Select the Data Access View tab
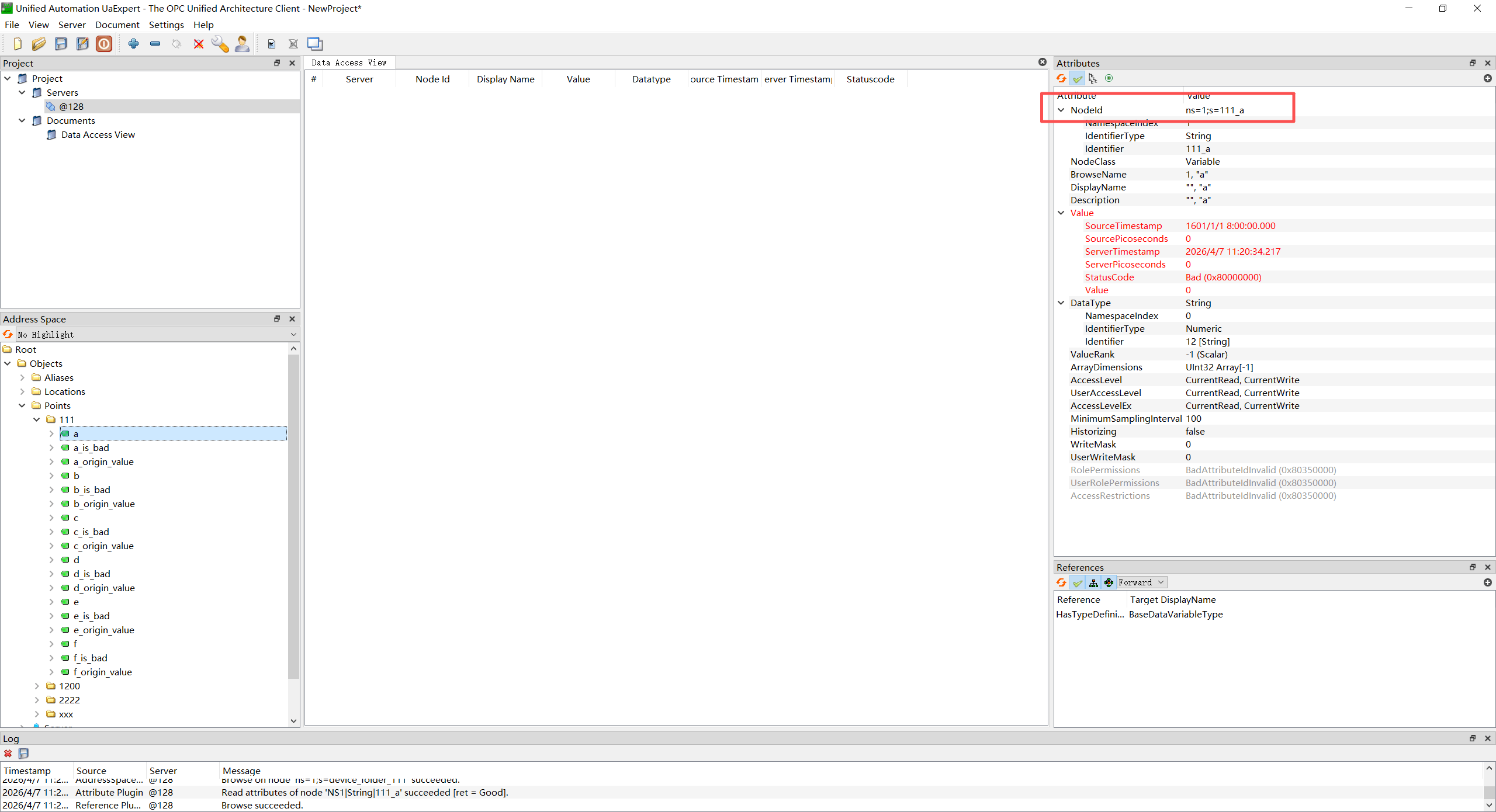Viewport: 1496px width, 812px height. 349,63
